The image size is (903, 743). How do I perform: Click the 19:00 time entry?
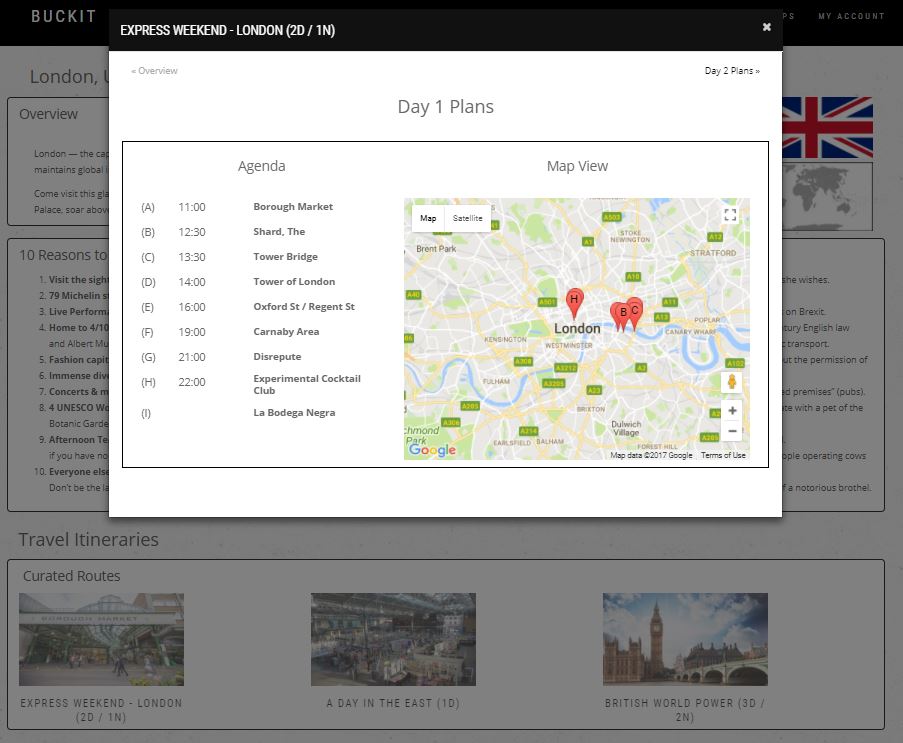(192, 332)
